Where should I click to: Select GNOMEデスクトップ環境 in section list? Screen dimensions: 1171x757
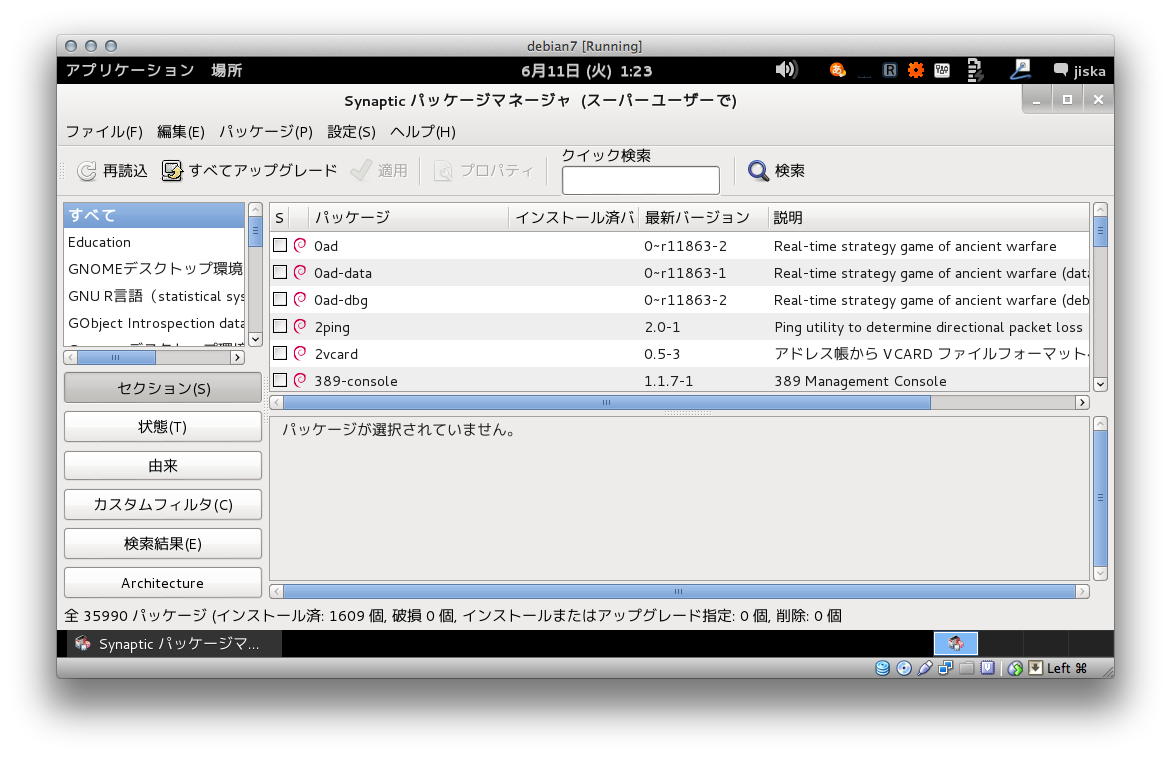155,269
